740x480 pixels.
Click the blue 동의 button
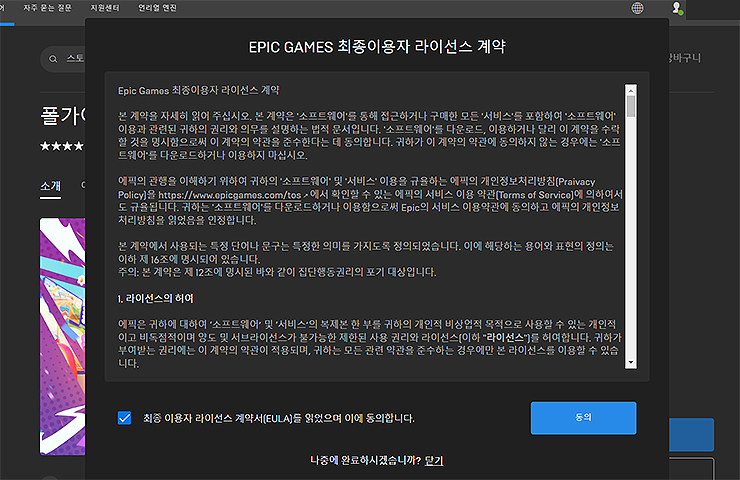point(583,418)
